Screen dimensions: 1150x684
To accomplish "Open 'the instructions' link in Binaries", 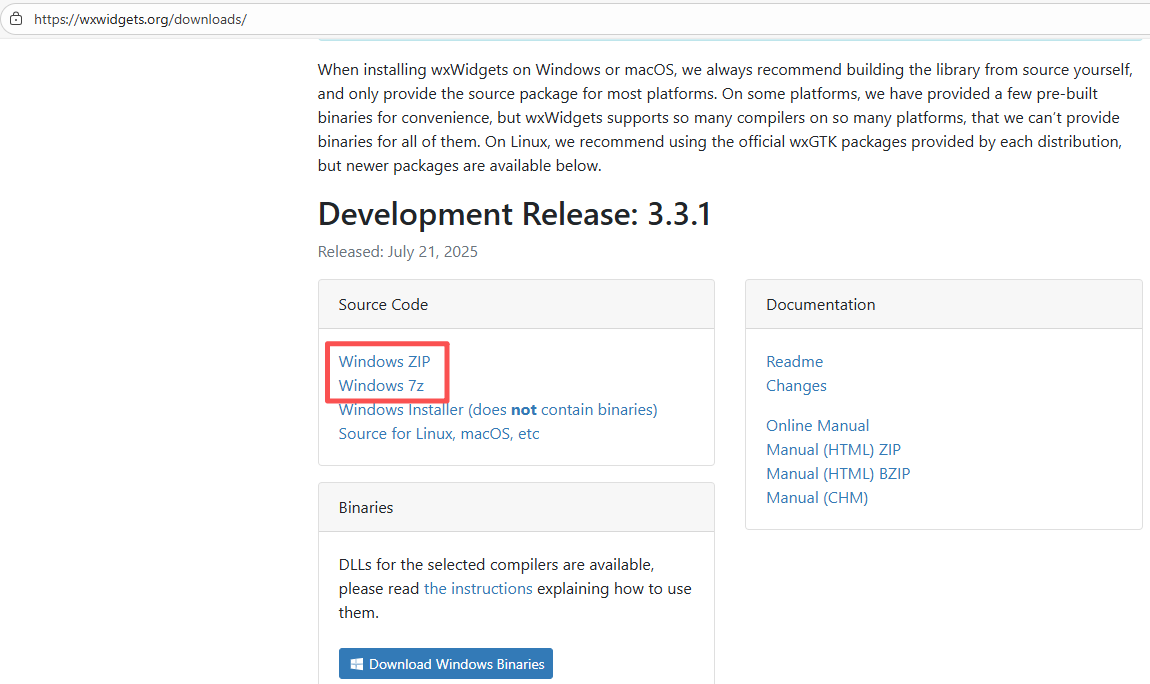I will point(478,589).
